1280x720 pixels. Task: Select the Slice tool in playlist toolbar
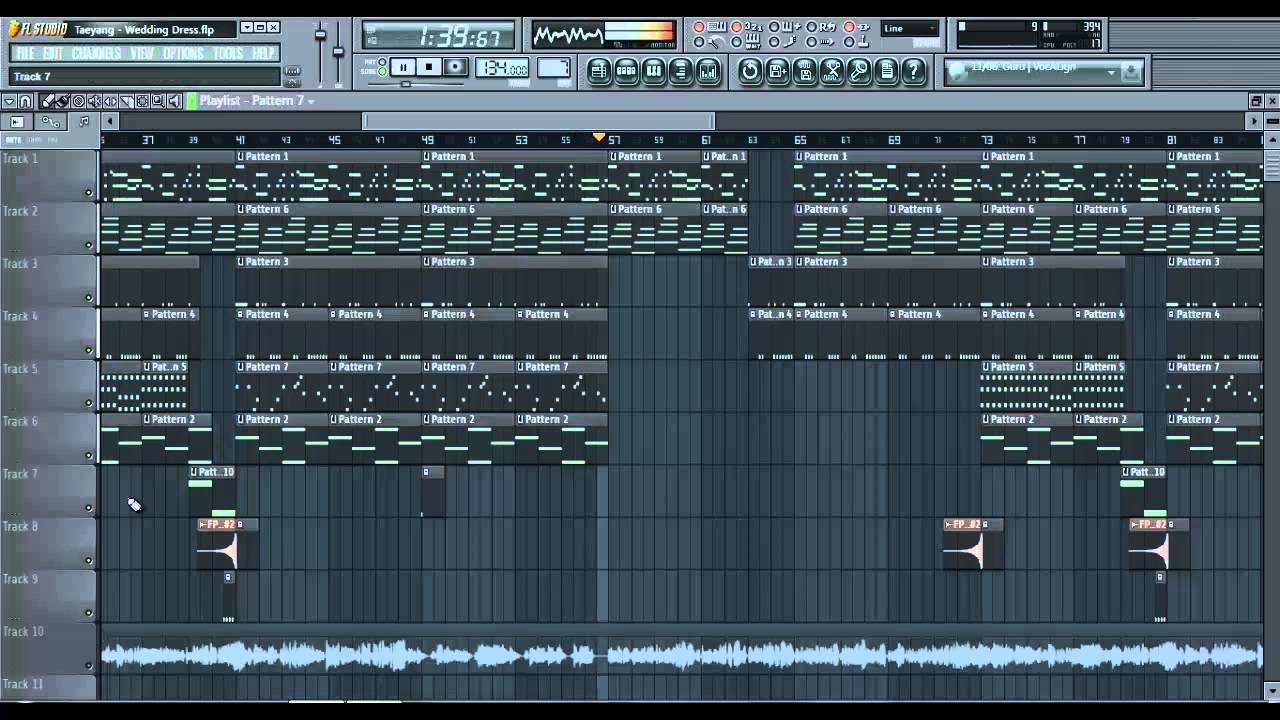coord(126,101)
